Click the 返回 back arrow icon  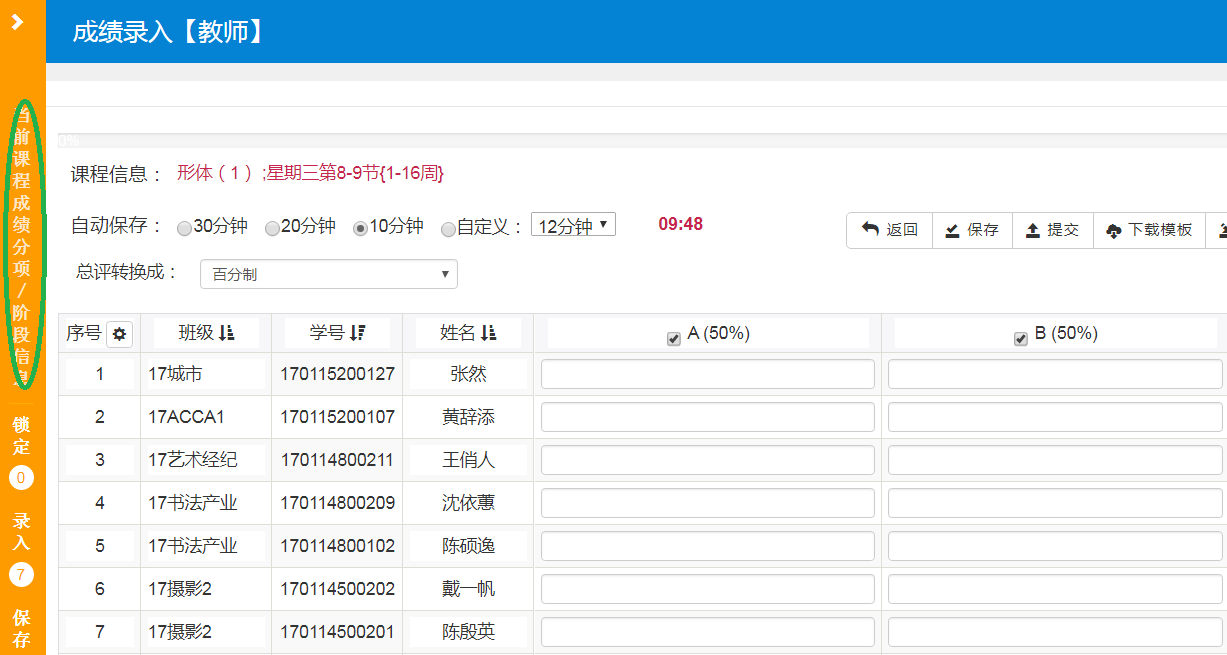(870, 230)
